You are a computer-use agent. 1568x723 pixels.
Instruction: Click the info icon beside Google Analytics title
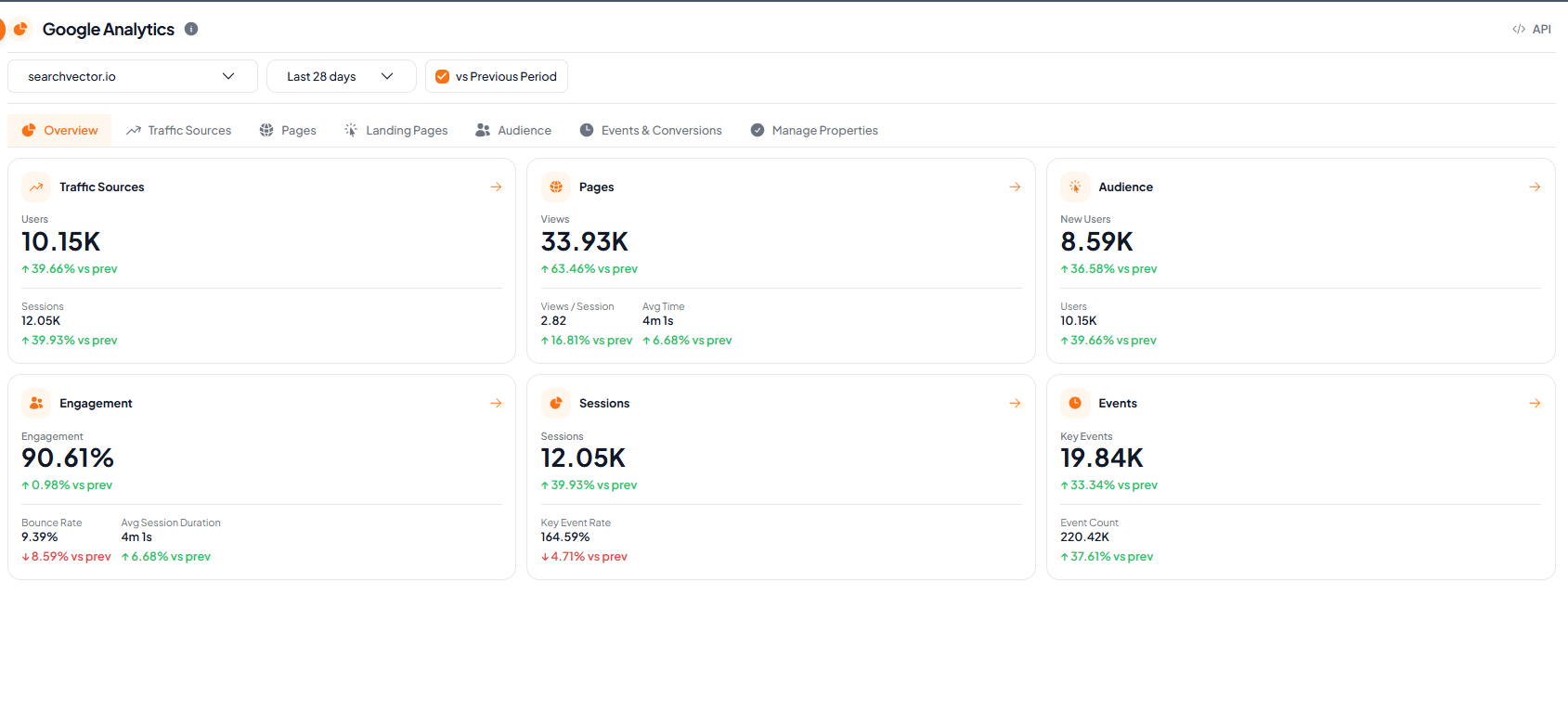[x=191, y=29]
